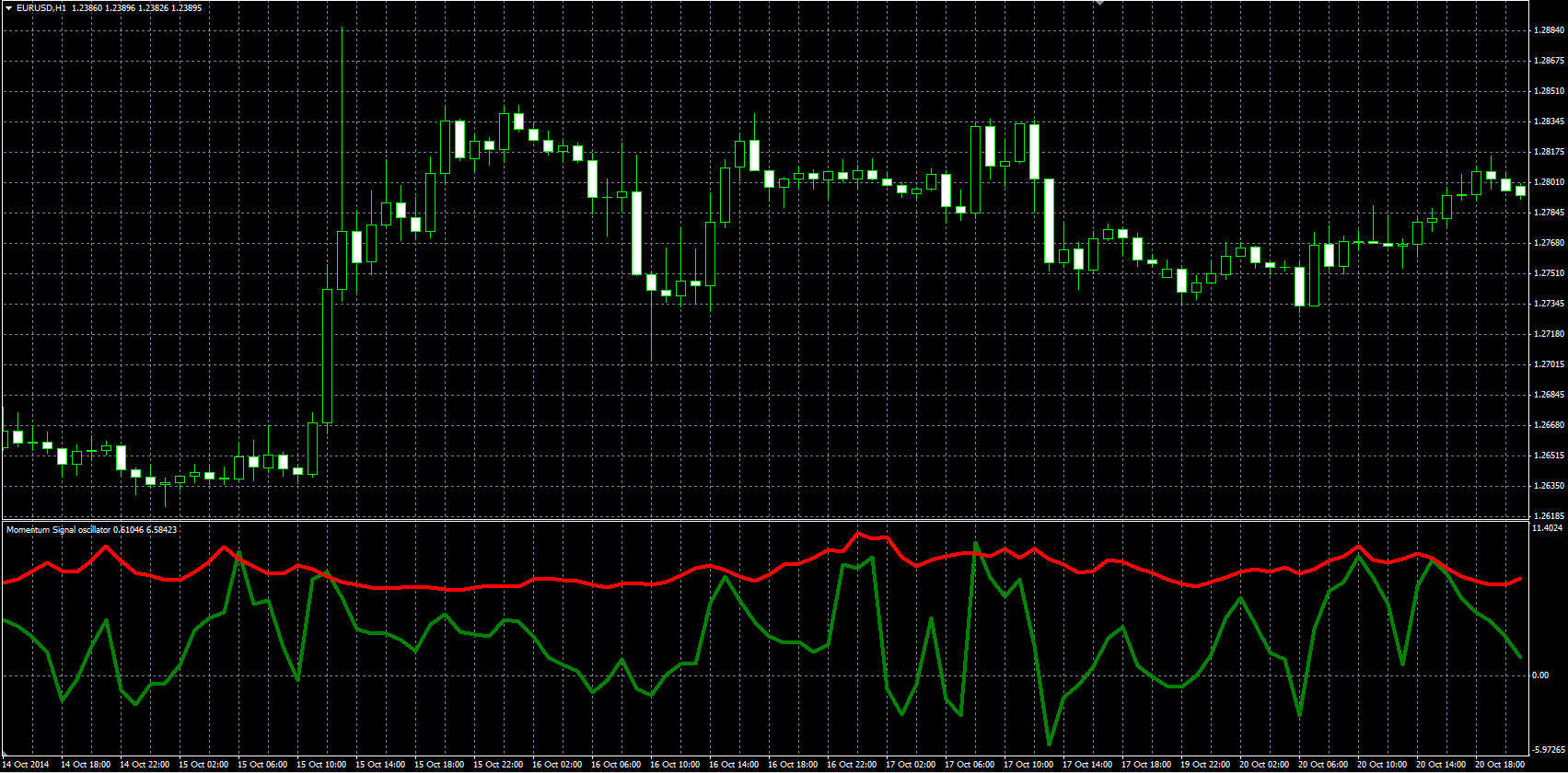This screenshot has height=773, width=1568.
Task: Click the 0.00 oscillator zero level label
Action: coord(1540,675)
